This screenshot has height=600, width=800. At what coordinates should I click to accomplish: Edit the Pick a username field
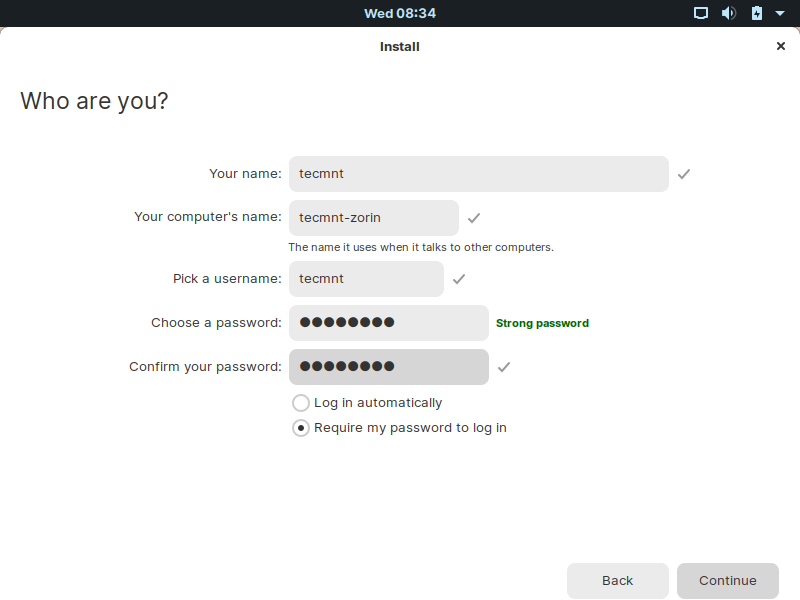[x=366, y=279]
